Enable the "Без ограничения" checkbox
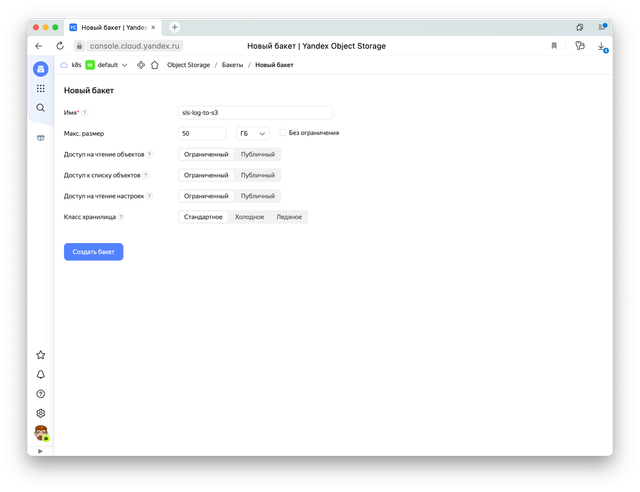The image size is (640, 492). pyautogui.click(x=283, y=132)
